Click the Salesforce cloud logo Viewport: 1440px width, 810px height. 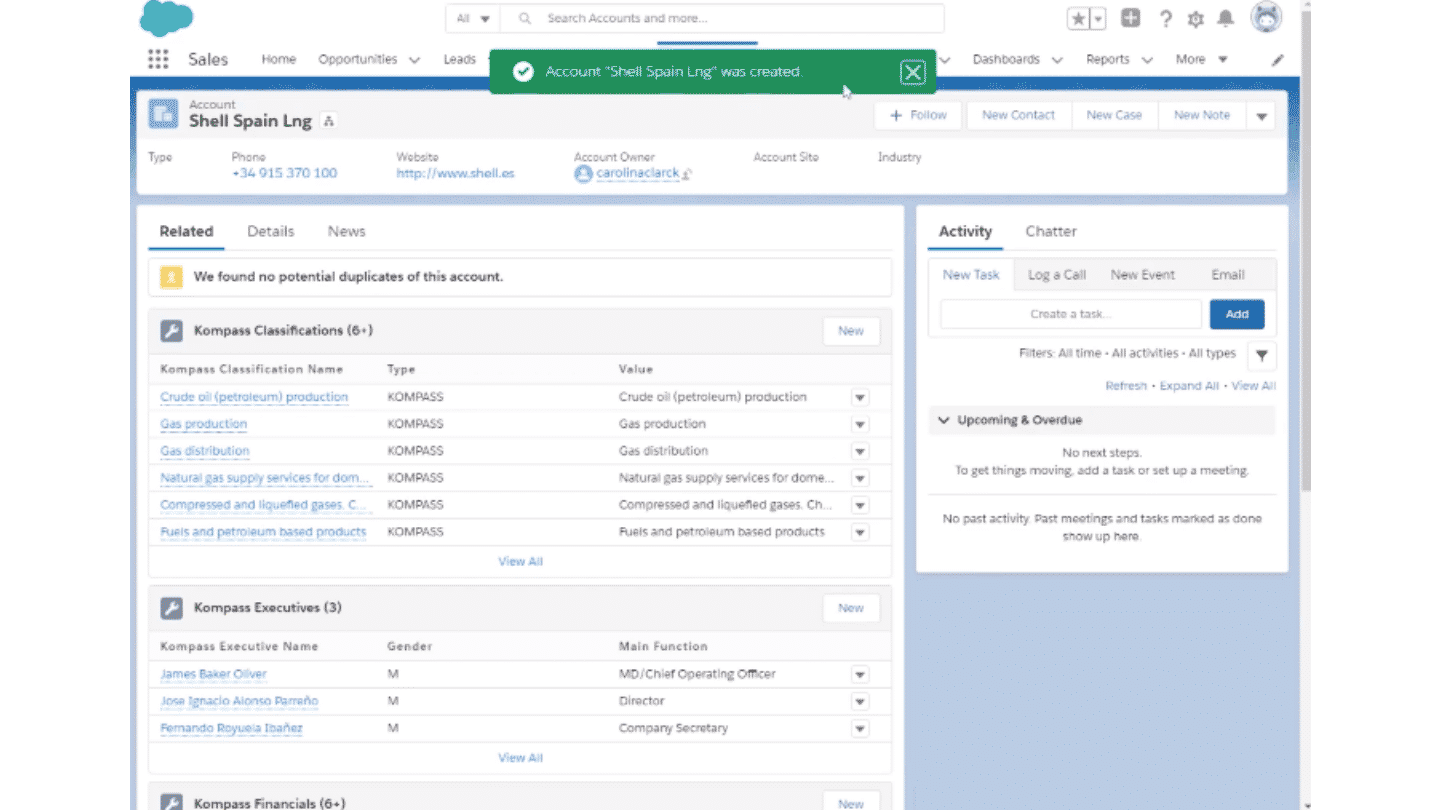coord(167,18)
